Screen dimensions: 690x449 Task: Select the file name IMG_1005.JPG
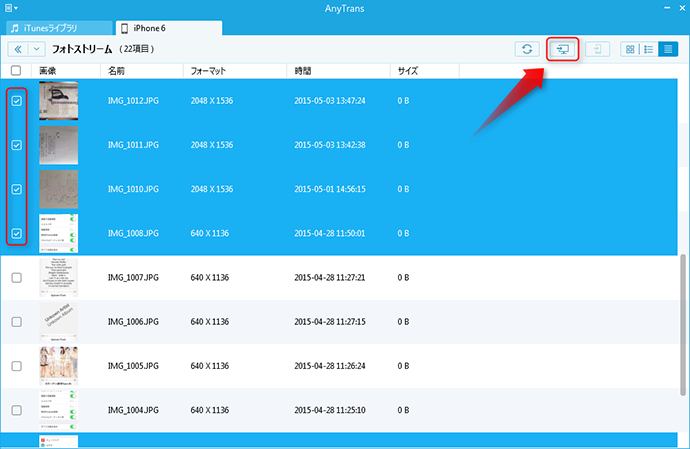coord(133,366)
